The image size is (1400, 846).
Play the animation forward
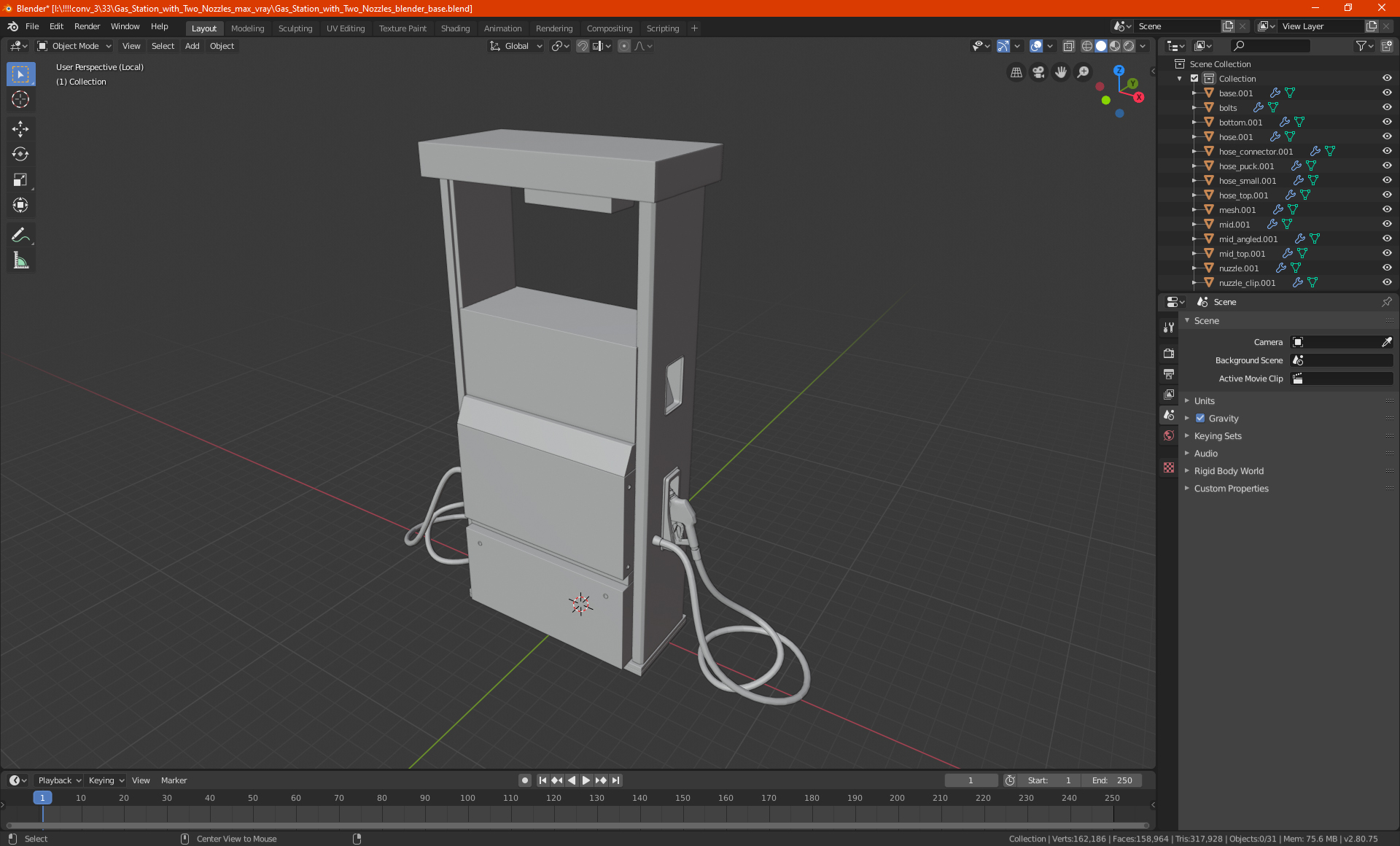(x=586, y=780)
